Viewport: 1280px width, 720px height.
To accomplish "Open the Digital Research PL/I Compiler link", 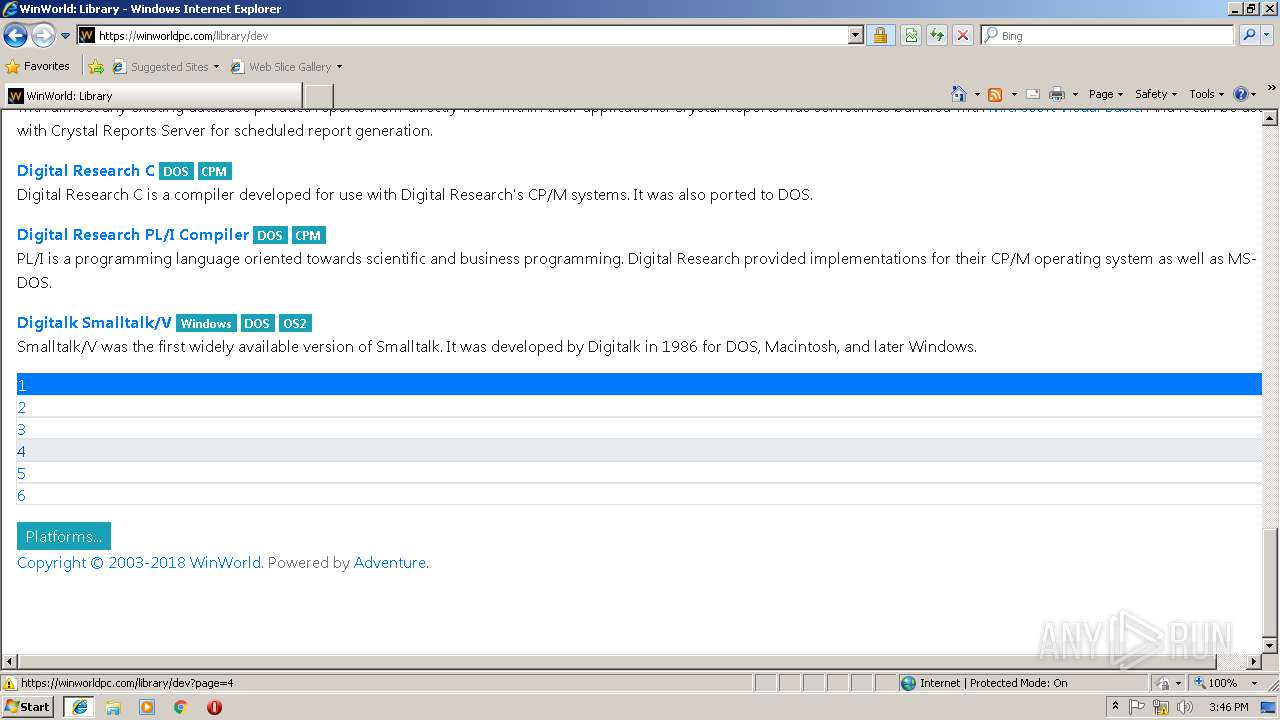I will click(133, 234).
